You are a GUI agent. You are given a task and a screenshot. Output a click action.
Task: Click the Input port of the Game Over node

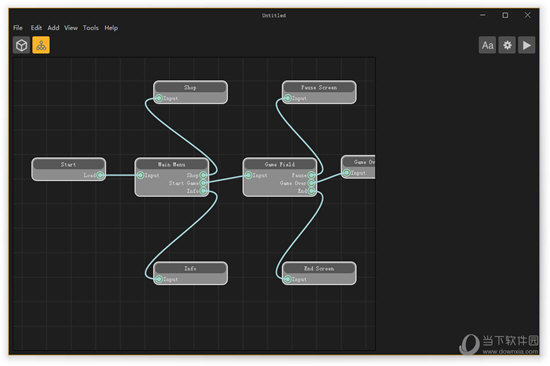tap(346, 173)
